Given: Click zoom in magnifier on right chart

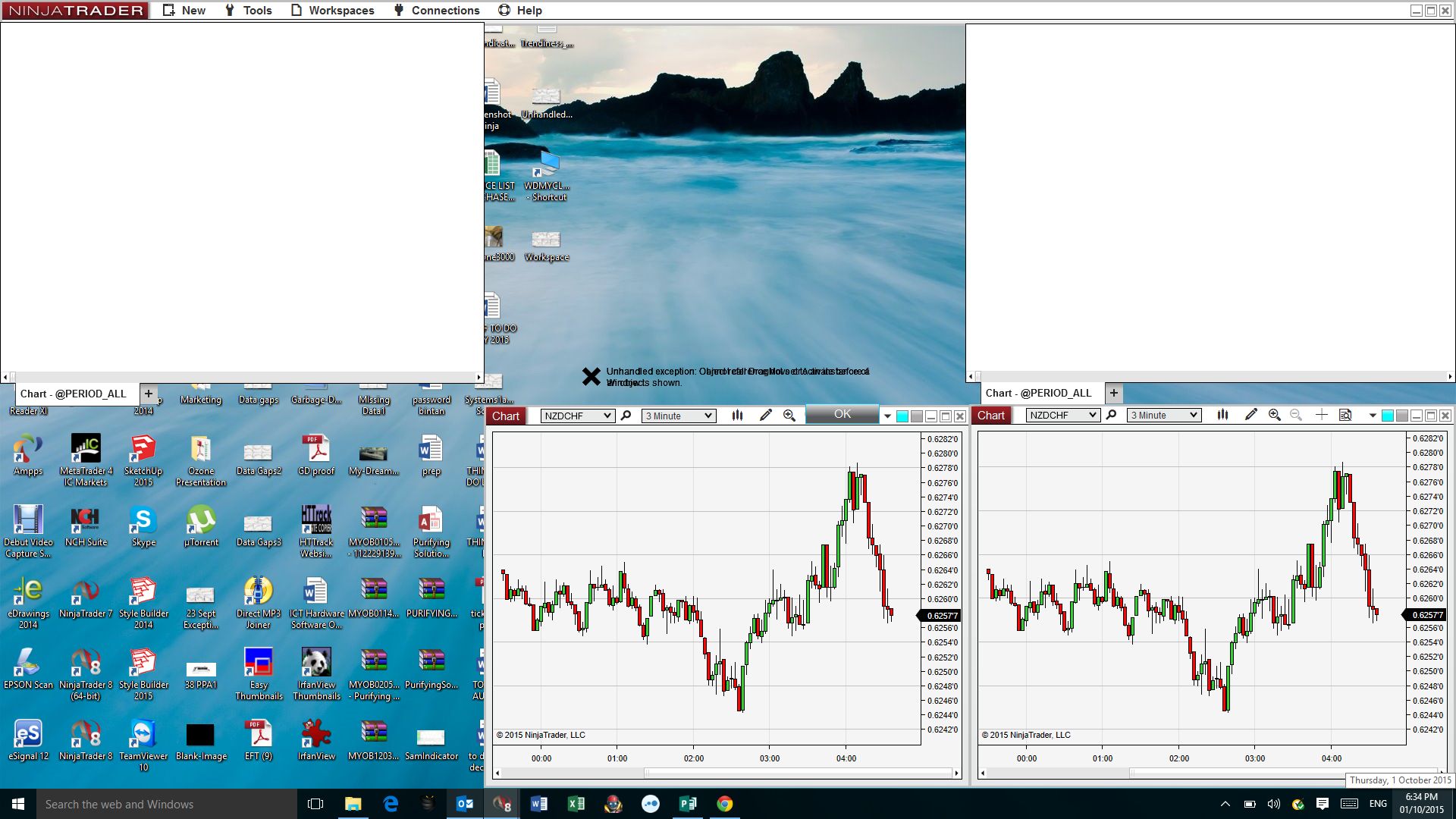Looking at the screenshot, I should 1274,415.
